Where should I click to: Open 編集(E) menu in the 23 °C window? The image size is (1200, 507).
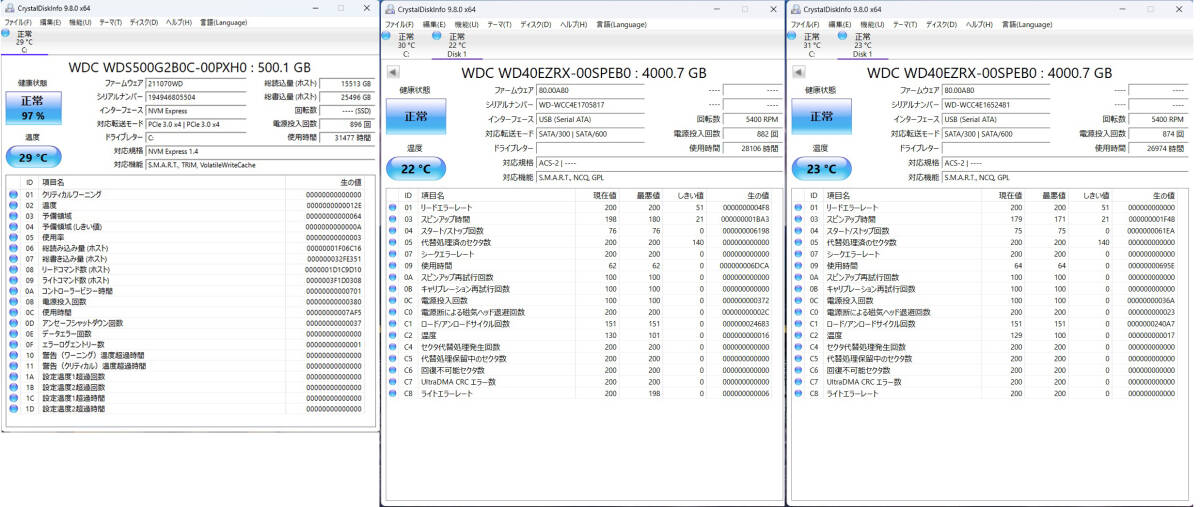coord(840,24)
